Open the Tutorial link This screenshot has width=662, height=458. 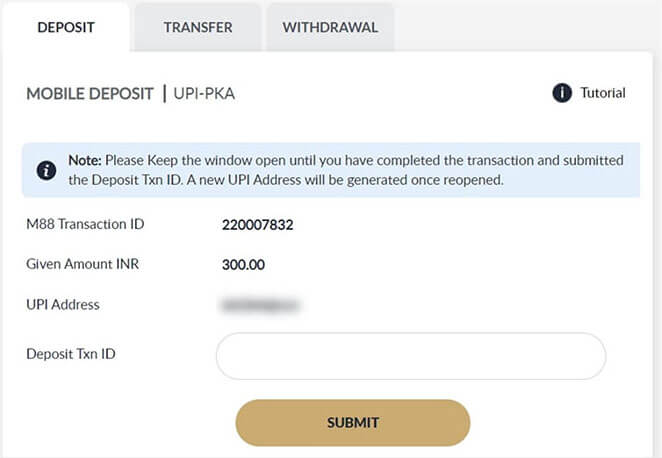coord(602,93)
